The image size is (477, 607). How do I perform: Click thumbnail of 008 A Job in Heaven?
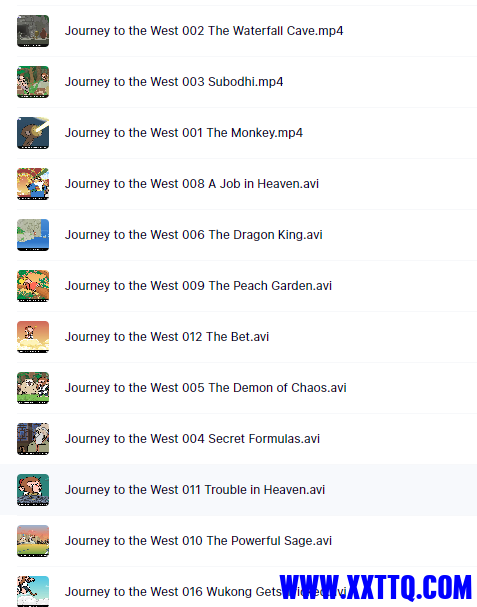(33, 184)
